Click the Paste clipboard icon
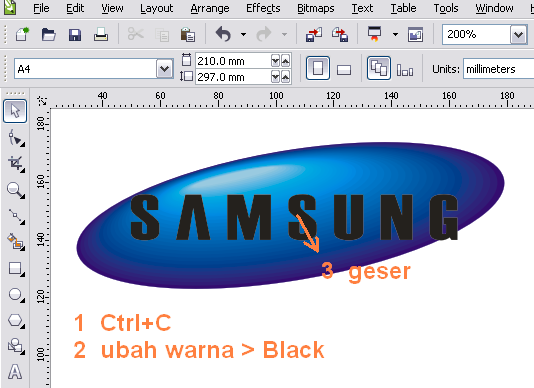Screen dimensions: 534x388 tap(188, 34)
